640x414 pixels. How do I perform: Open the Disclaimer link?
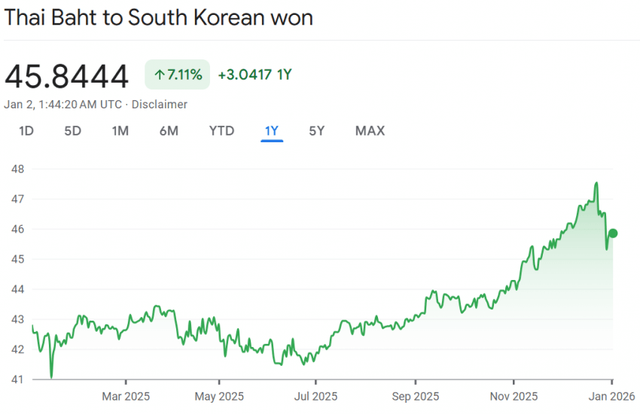click(161, 104)
